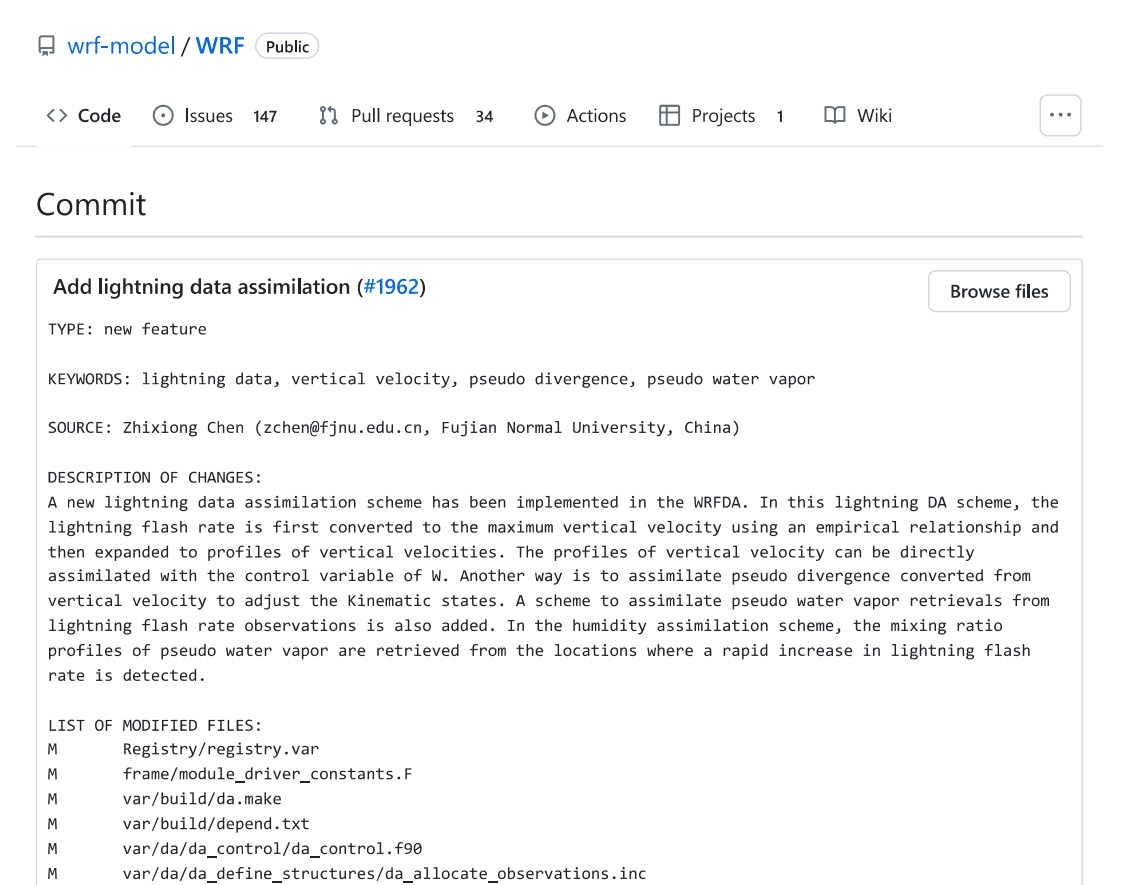Select the Pull requests tab label

click(x=402, y=116)
